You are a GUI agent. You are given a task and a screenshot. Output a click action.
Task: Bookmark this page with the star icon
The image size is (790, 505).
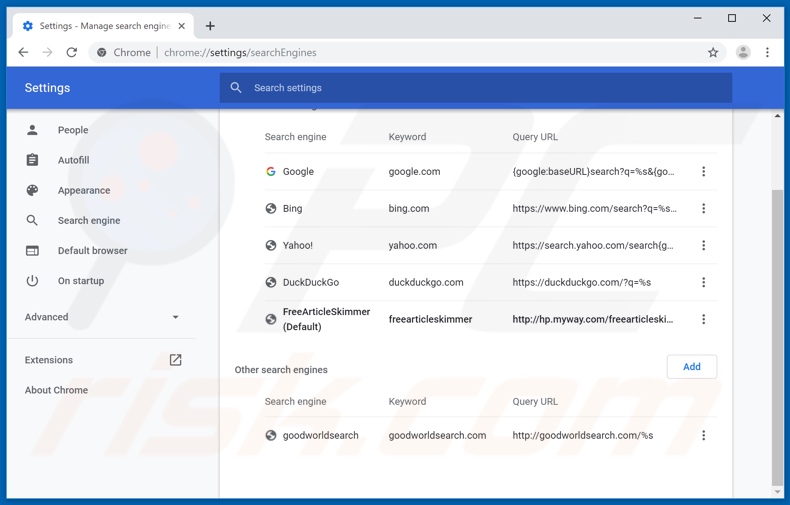[x=713, y=53]
